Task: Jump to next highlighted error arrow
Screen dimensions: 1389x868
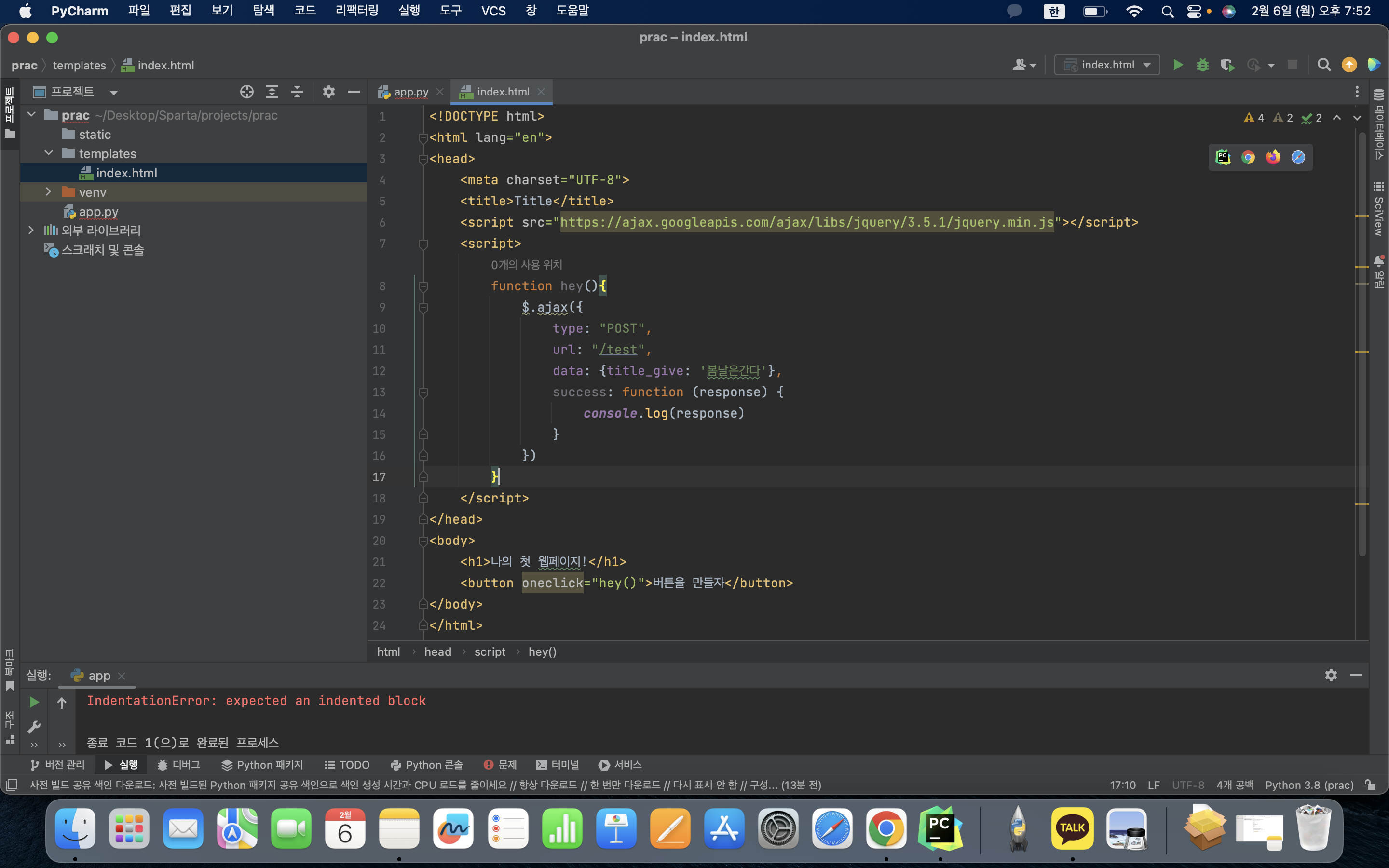Action: [1357, 118]
